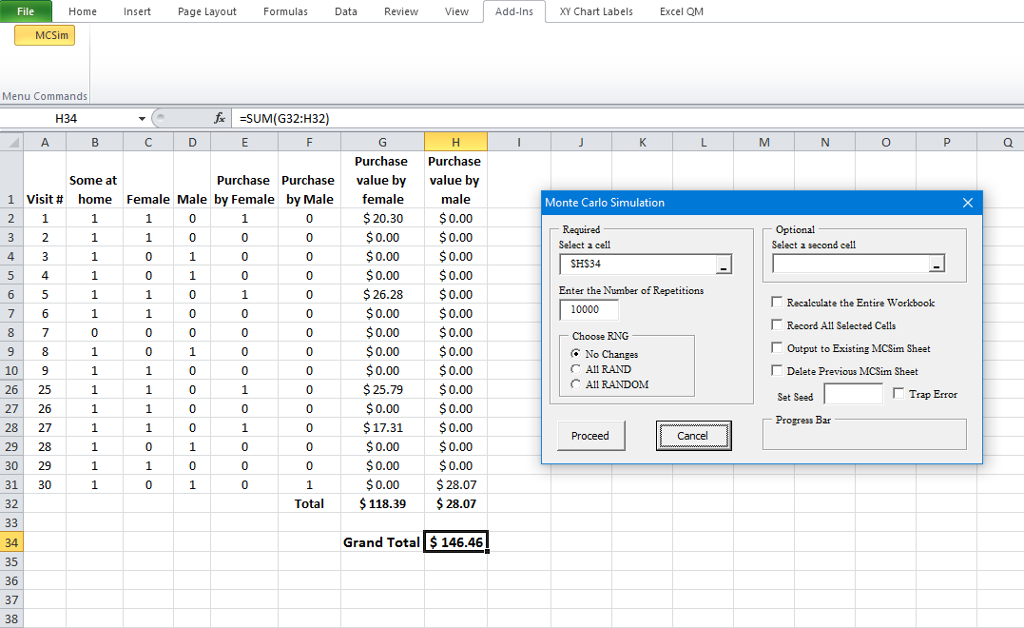
Task: Launch the MCSim add-in macro
Action: (x=44, y=35)
